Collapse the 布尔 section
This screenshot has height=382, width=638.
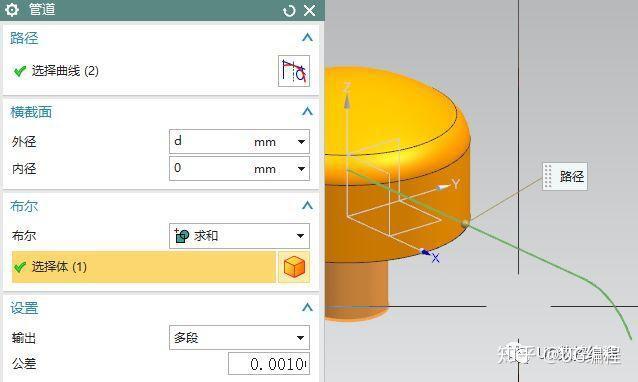coord(308,205)
